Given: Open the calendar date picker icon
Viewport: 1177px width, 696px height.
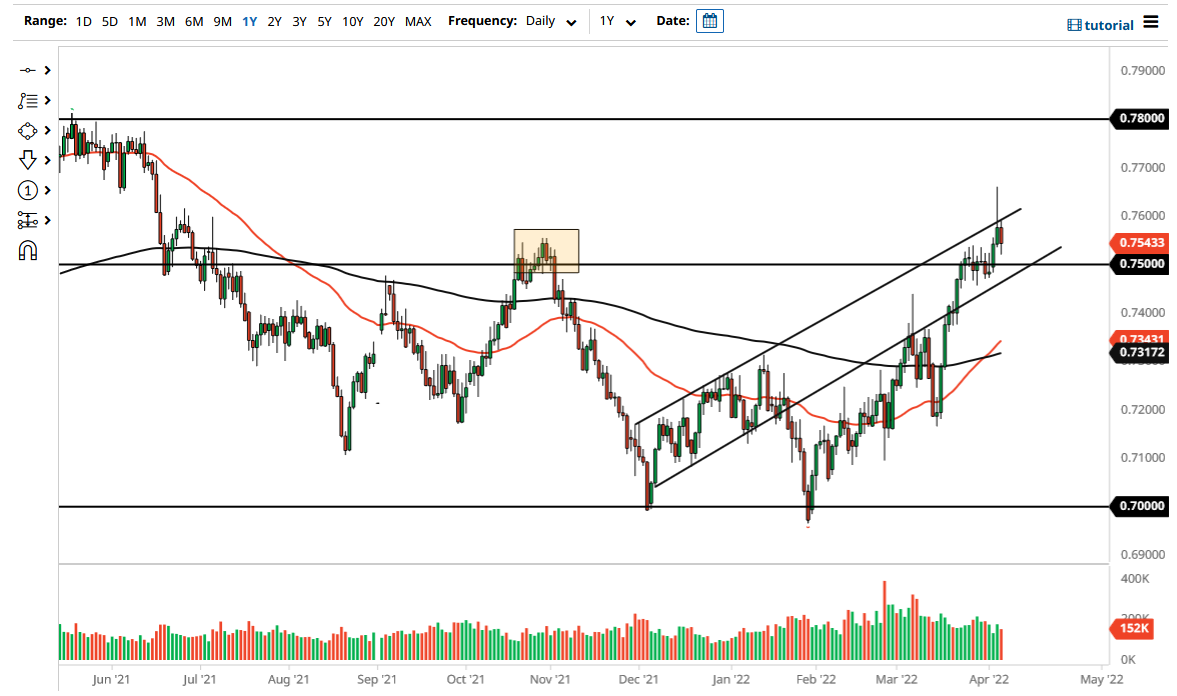Looking at the screenshot, I should coord(709,20).
